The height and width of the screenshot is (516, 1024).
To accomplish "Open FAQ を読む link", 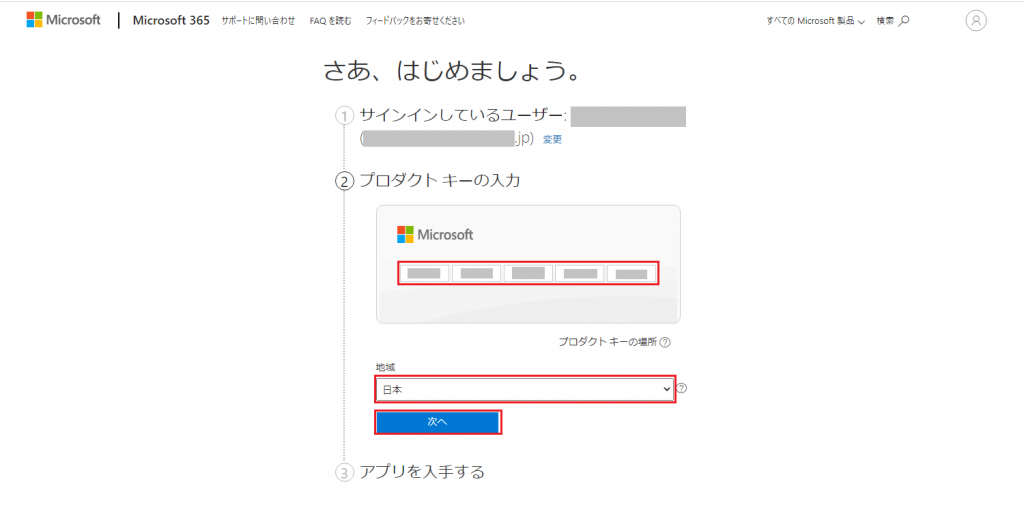I will (330, 21).
